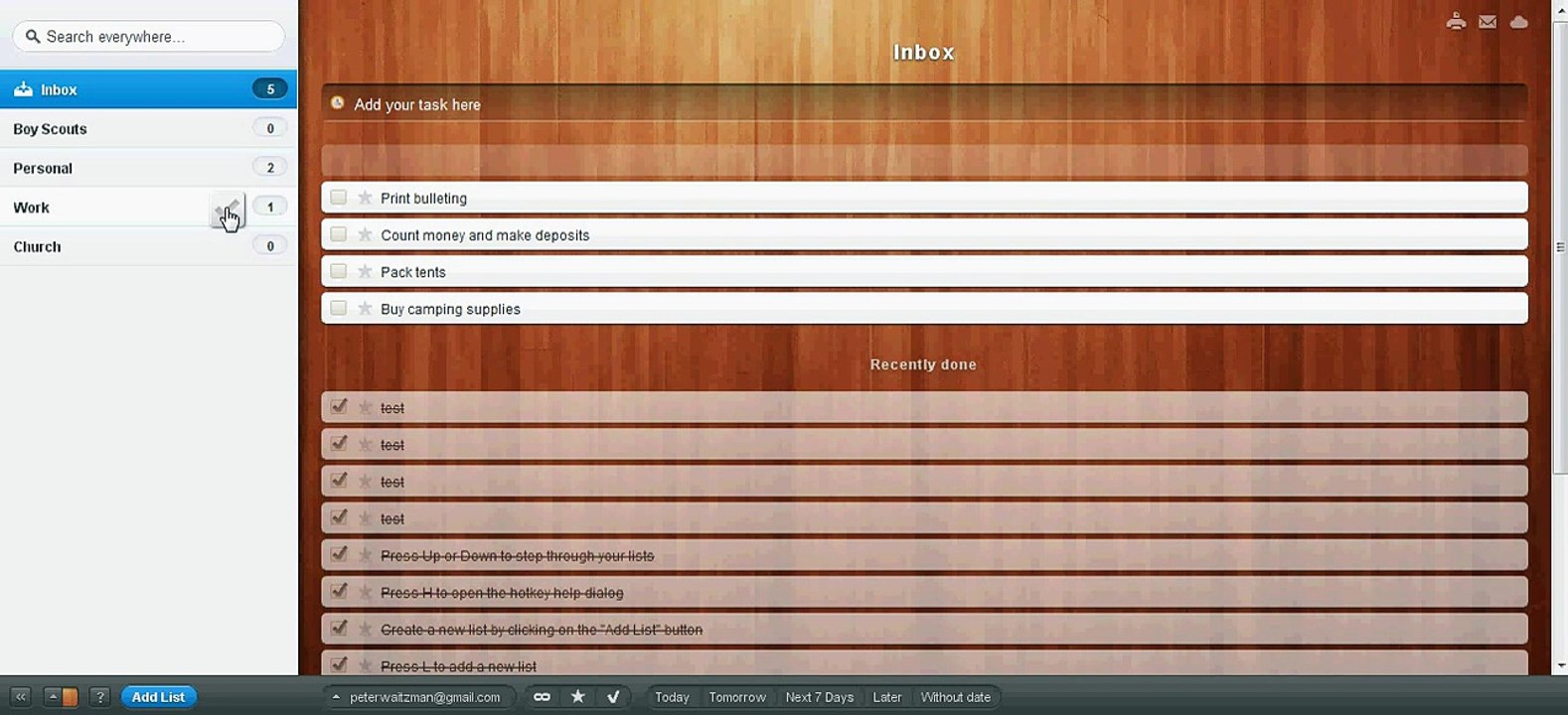Select the Work list
The height and width of the screenshot is (715, 1568).
coord(149,207)
